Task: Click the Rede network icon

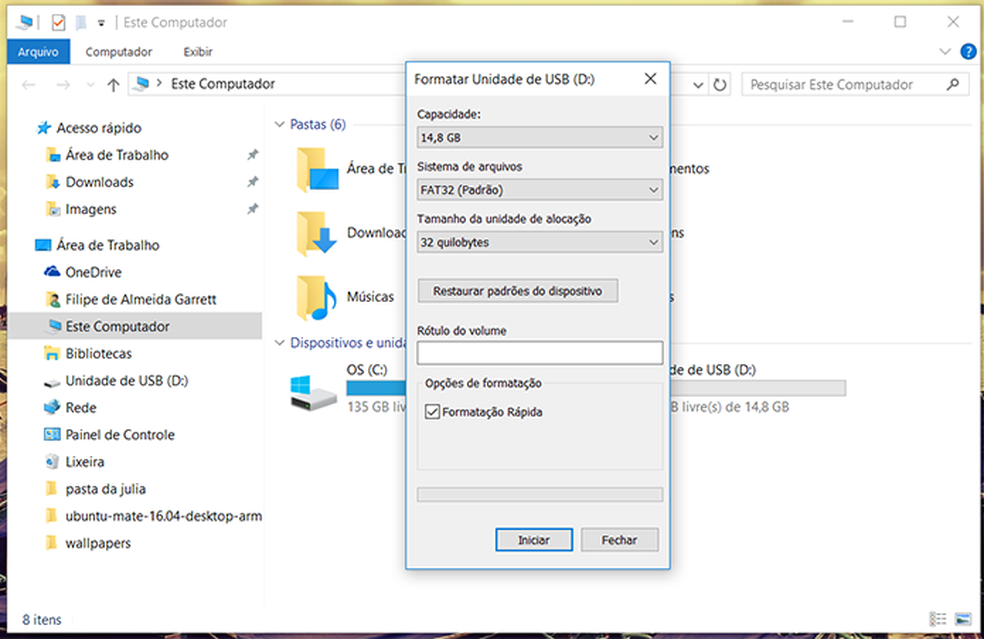Action: point(52,407)
